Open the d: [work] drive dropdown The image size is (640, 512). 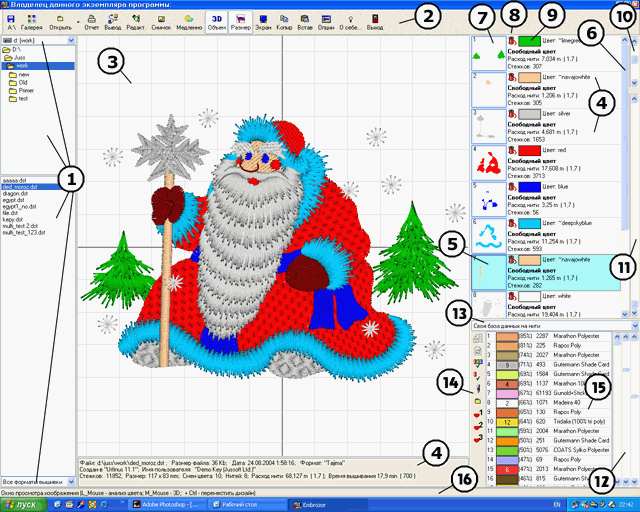[71, 40]
